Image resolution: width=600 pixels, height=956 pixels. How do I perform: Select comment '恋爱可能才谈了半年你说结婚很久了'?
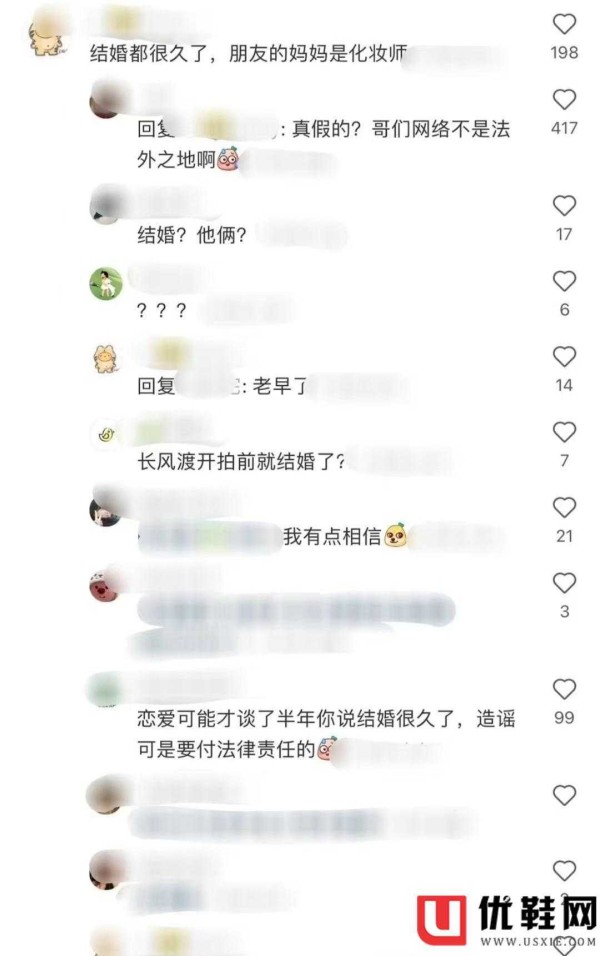[326, 734]
